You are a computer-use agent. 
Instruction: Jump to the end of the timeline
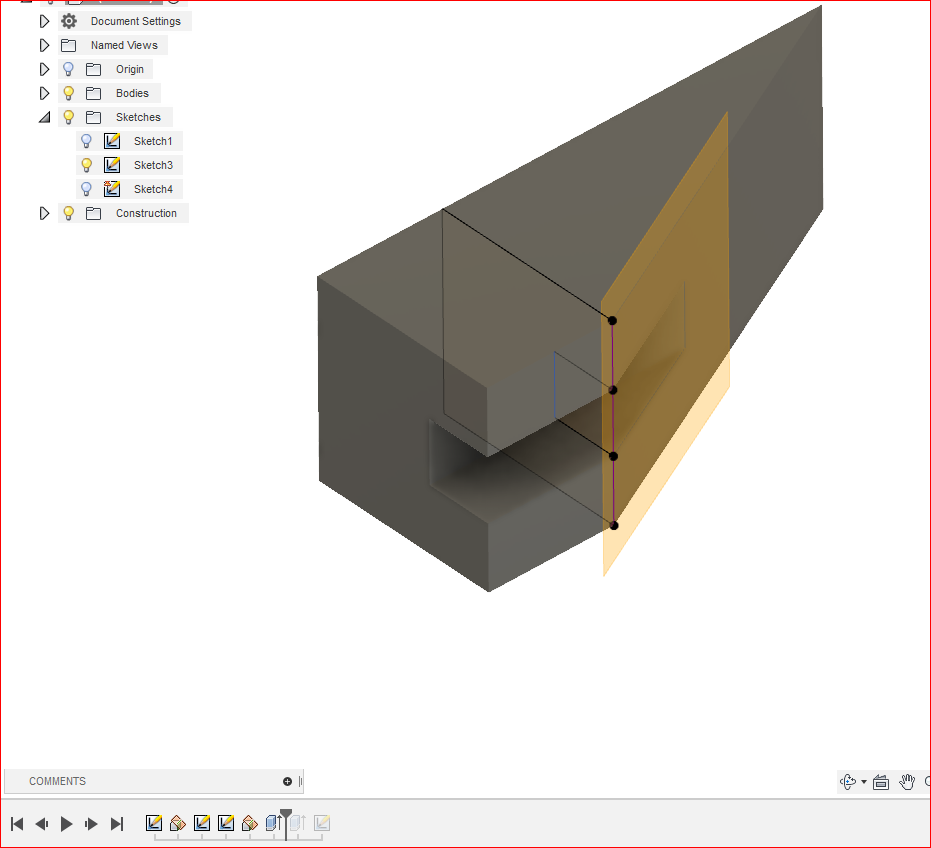(117, 824)
